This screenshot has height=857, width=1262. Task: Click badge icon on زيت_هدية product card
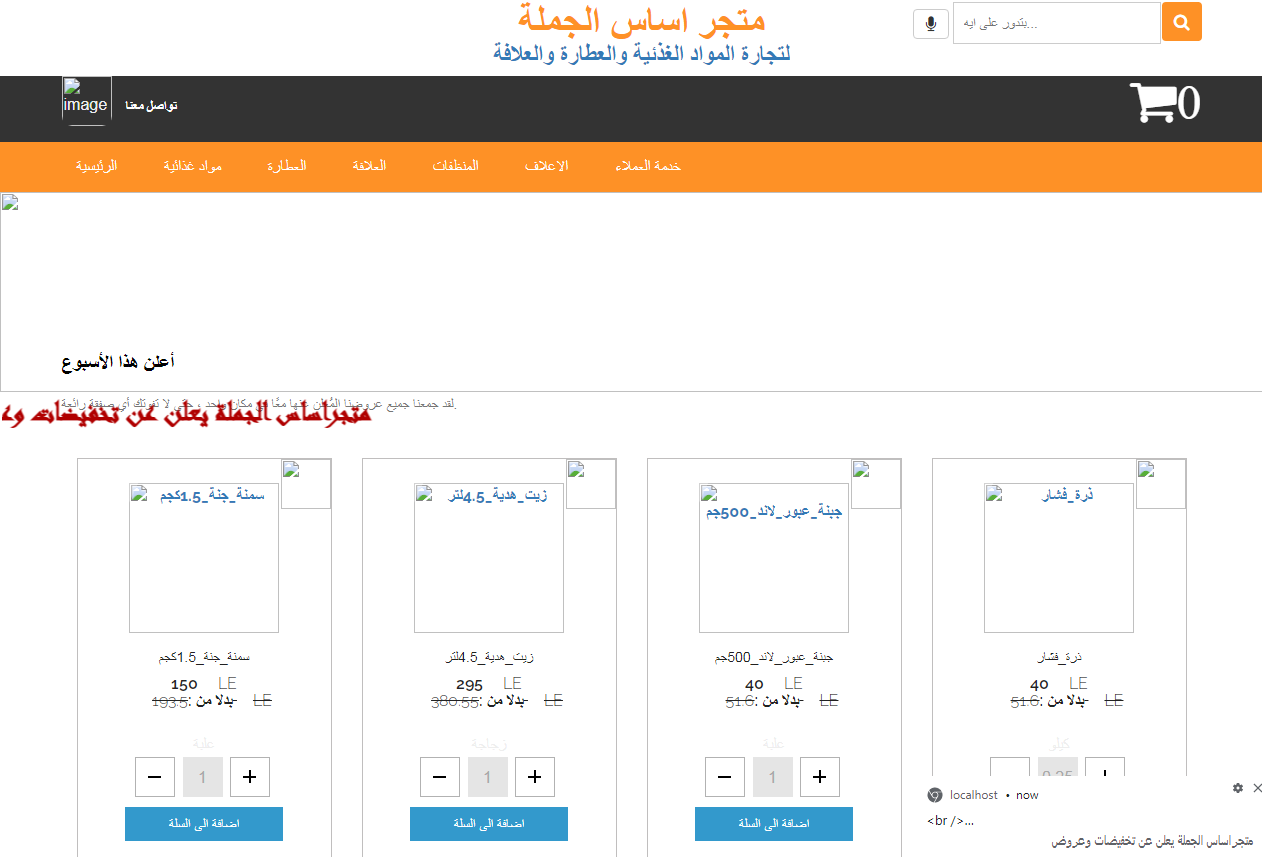[591, 484]
